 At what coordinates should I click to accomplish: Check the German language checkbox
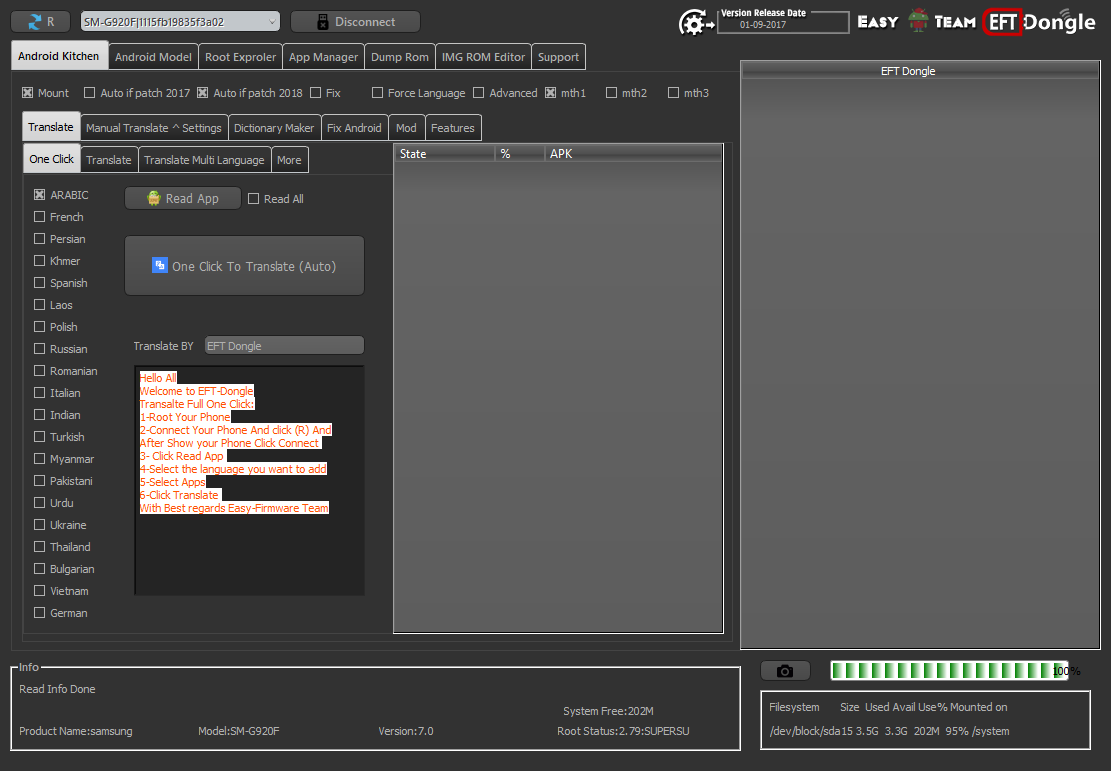click(40, 612)
